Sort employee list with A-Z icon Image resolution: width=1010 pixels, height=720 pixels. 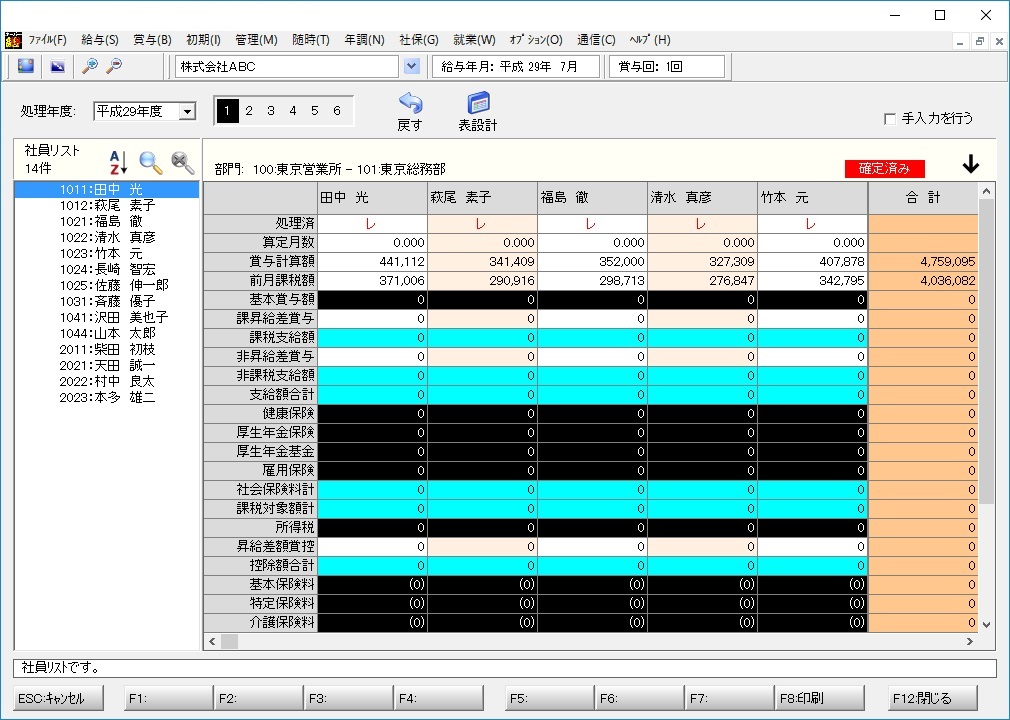coord(118,162)
